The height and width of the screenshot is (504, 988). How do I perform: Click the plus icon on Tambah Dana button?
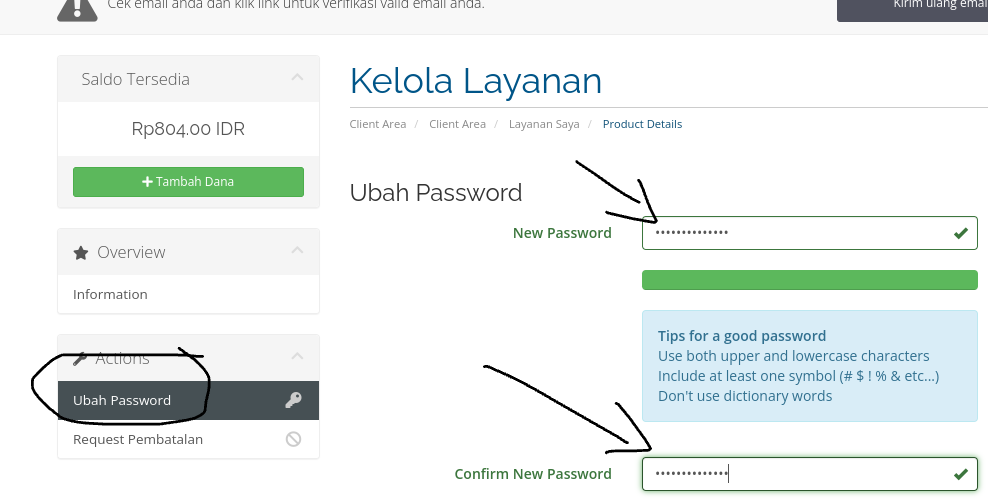click(x=147, y=181)
